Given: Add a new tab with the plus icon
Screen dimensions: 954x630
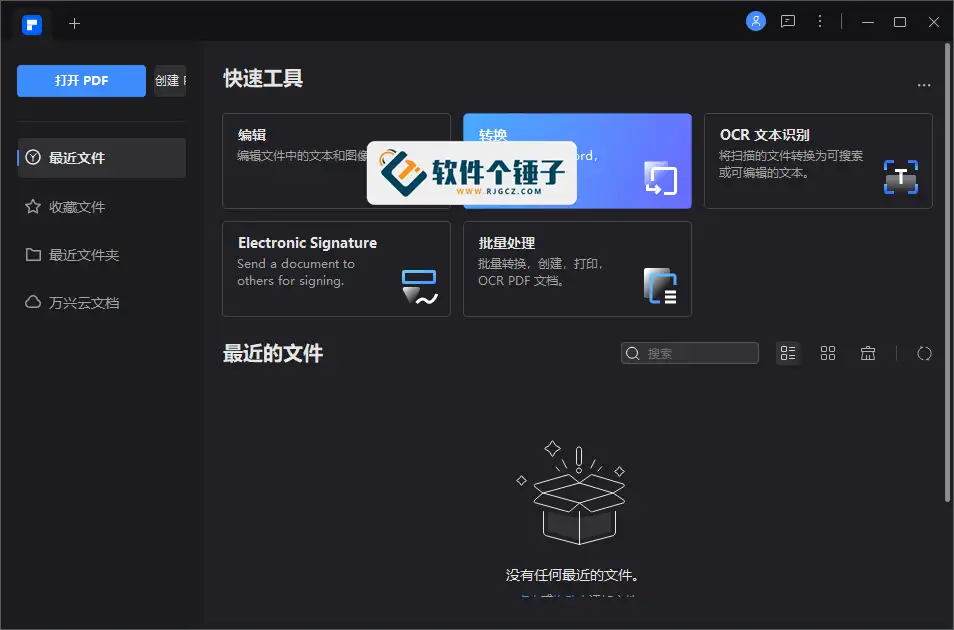Looking at the screenshot, I should (74, 23).
